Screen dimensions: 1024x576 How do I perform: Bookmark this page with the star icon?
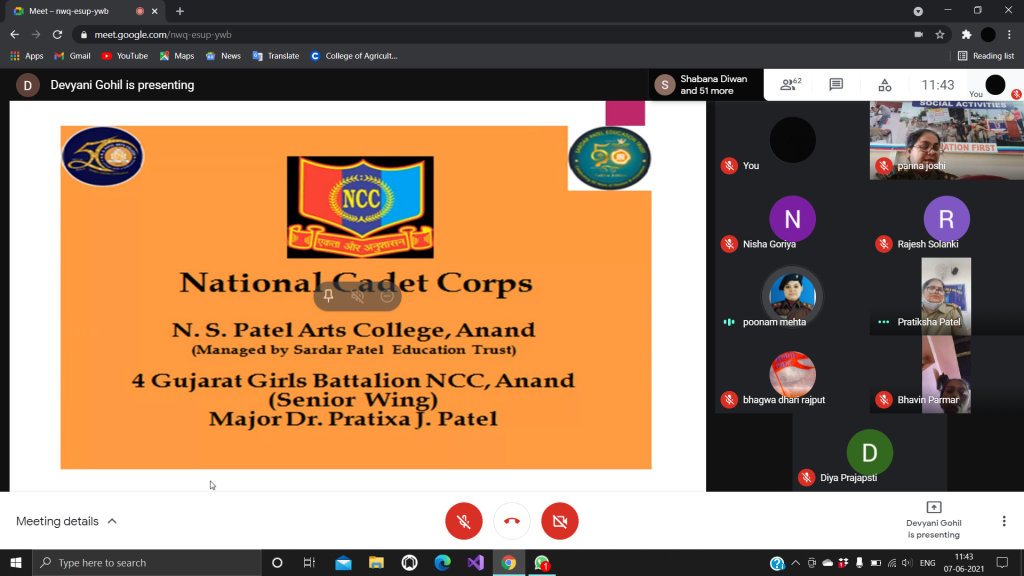tap(940, 35)
